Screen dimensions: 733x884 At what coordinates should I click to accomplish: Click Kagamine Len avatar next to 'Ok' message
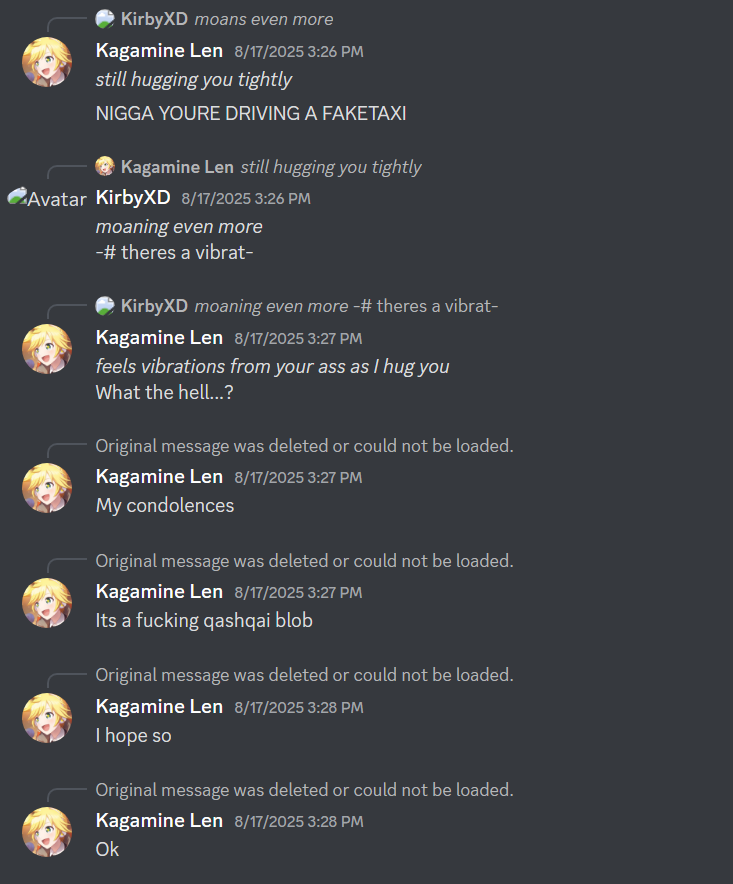pos(47,832)
